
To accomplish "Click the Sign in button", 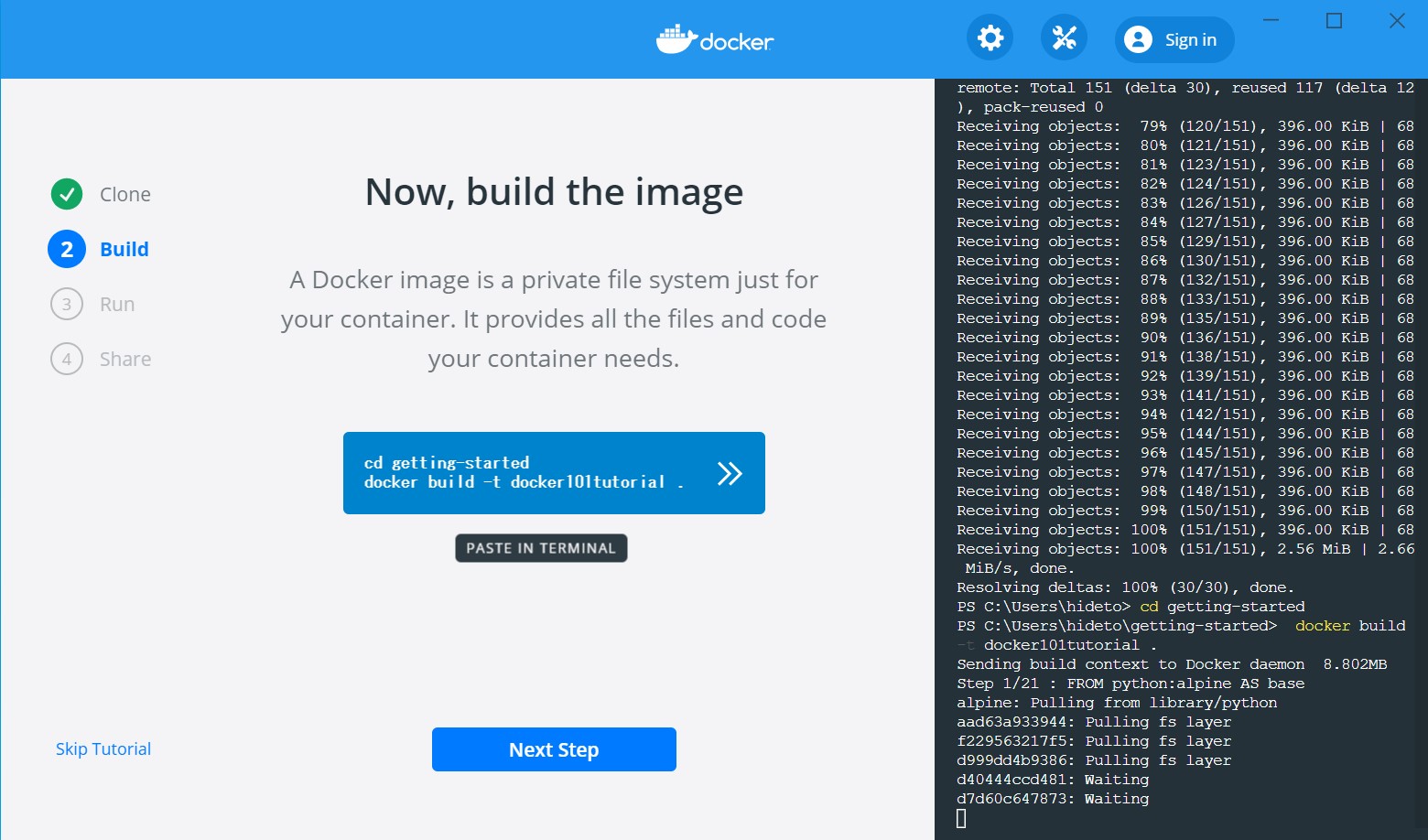I will click(x=1174, y=39).
